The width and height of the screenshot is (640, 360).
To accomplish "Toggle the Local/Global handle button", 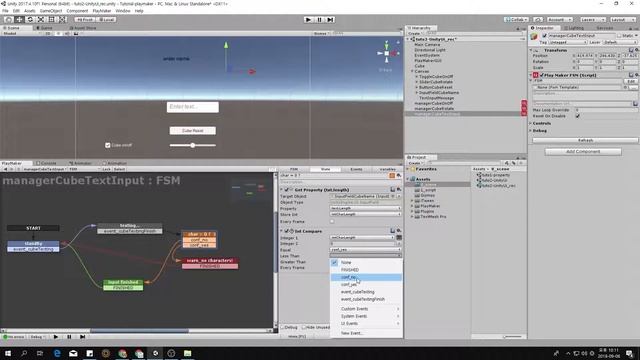I will [x=106, y=20].
